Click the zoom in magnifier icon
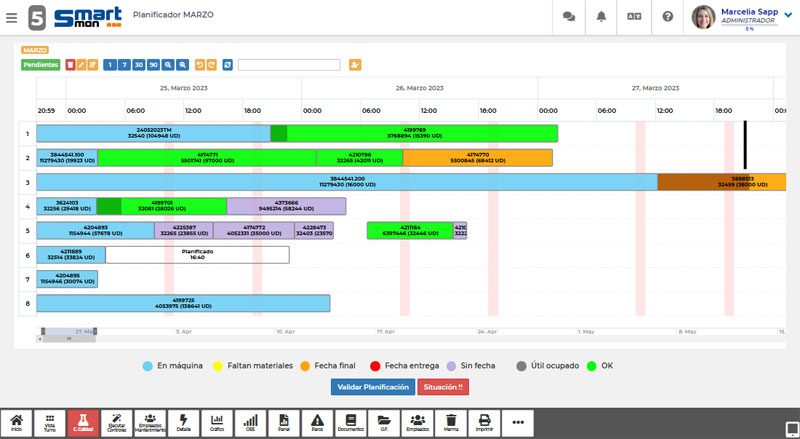The image size is (800, 439). tap(169, 65)
